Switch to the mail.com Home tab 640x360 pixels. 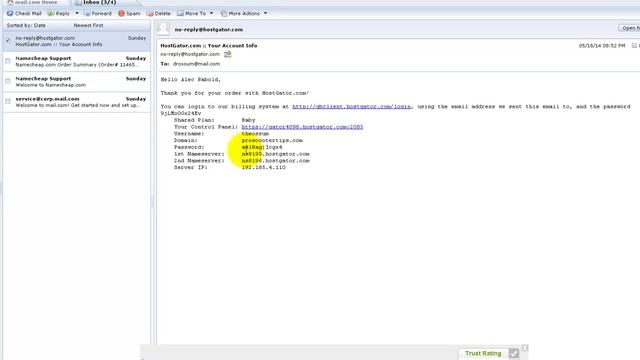pyautogui.click(x=33, y=2)
